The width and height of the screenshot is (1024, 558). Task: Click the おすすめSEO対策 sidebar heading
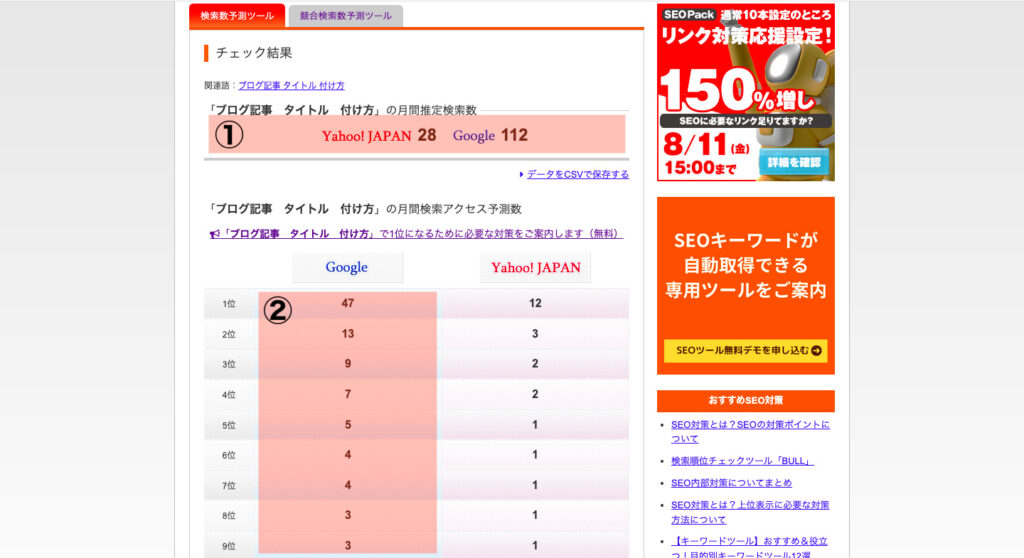[x=746, y=400]
